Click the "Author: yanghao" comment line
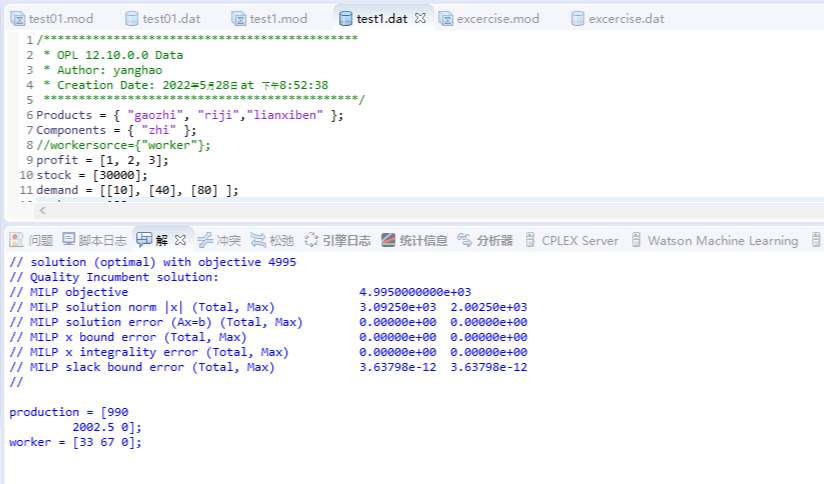The width and height of the screenshot is (824, 484). click(103, 70)
